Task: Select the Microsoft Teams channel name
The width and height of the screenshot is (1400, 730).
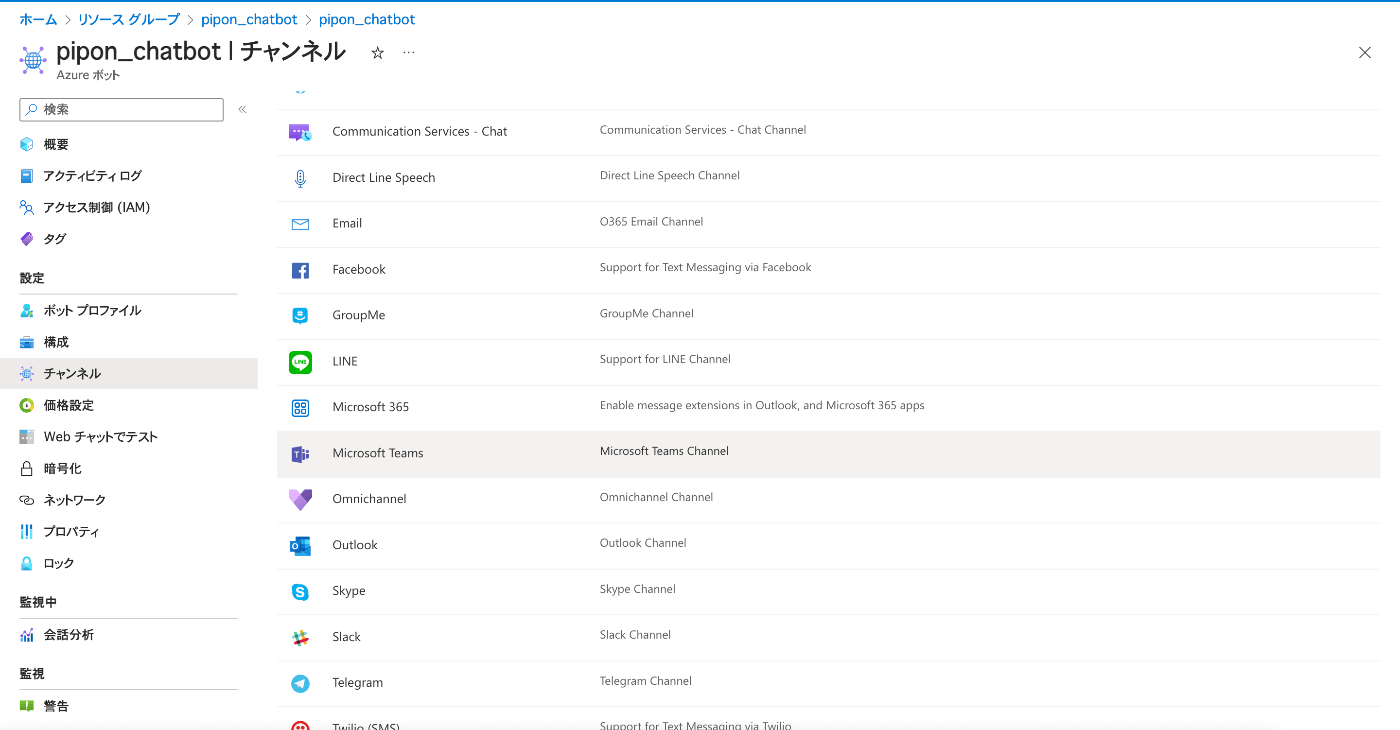Action: pyautogui.click(x=378, y=454)
